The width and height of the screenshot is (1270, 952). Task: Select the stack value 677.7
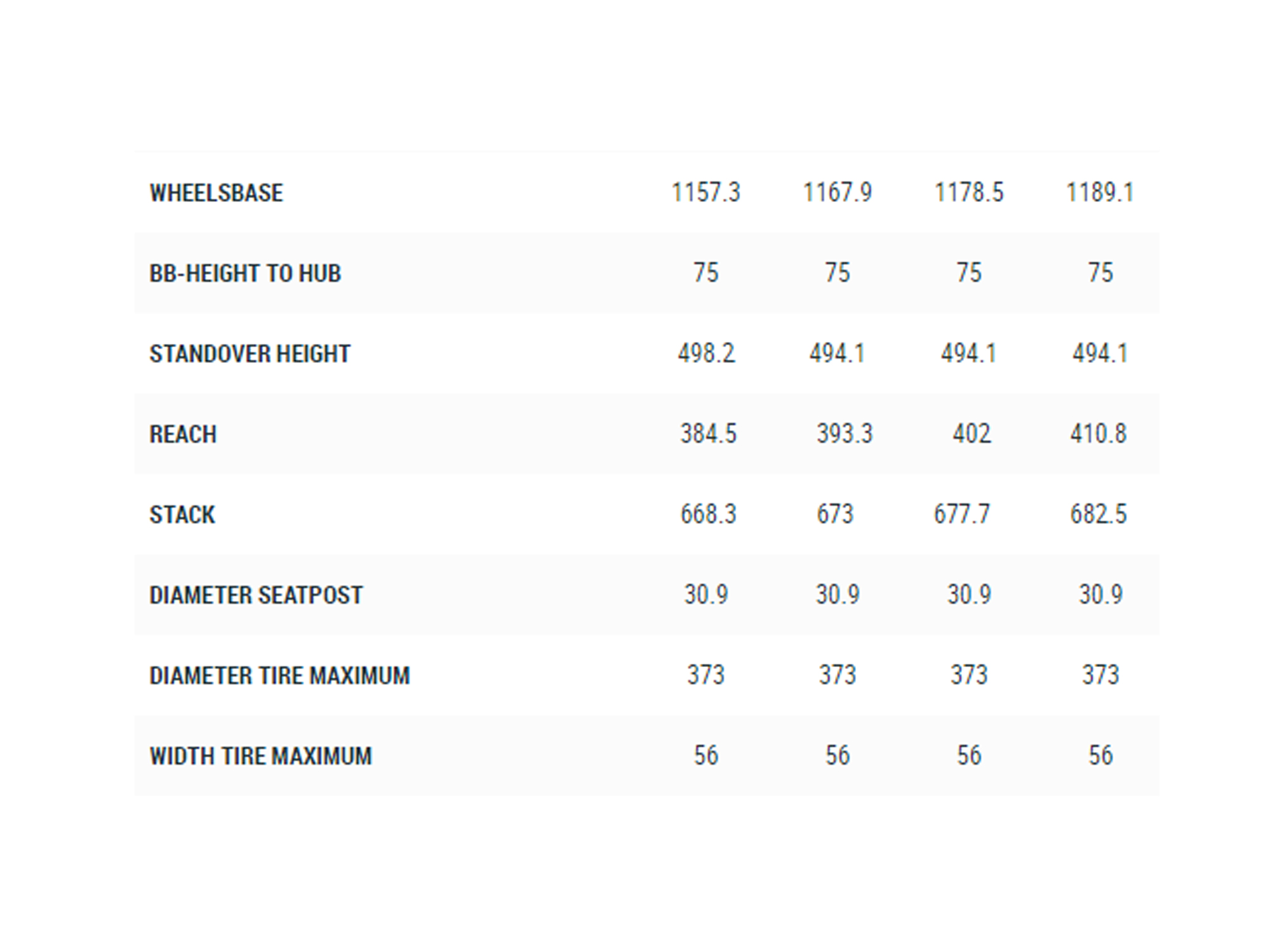961,514
